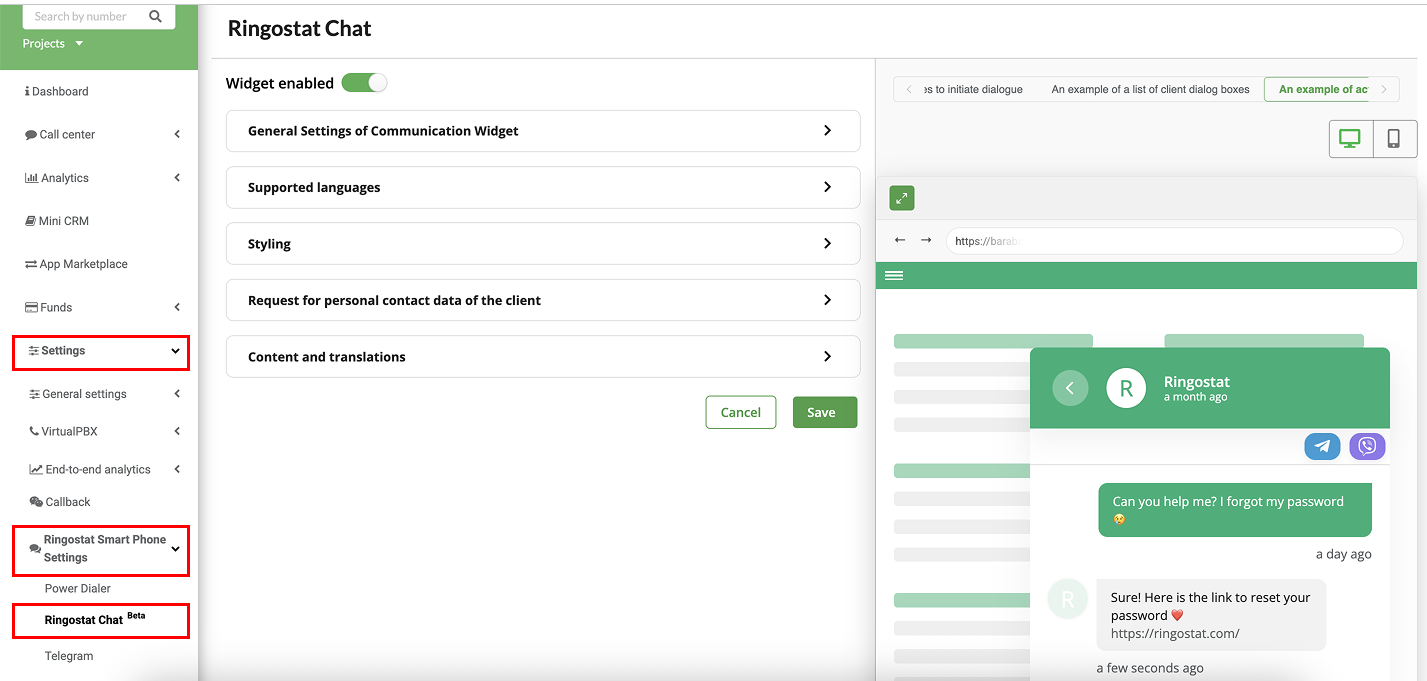Click the Telegram icon in chat preview
This screenshot has height=681, width=1427.
coord(1322,446)
